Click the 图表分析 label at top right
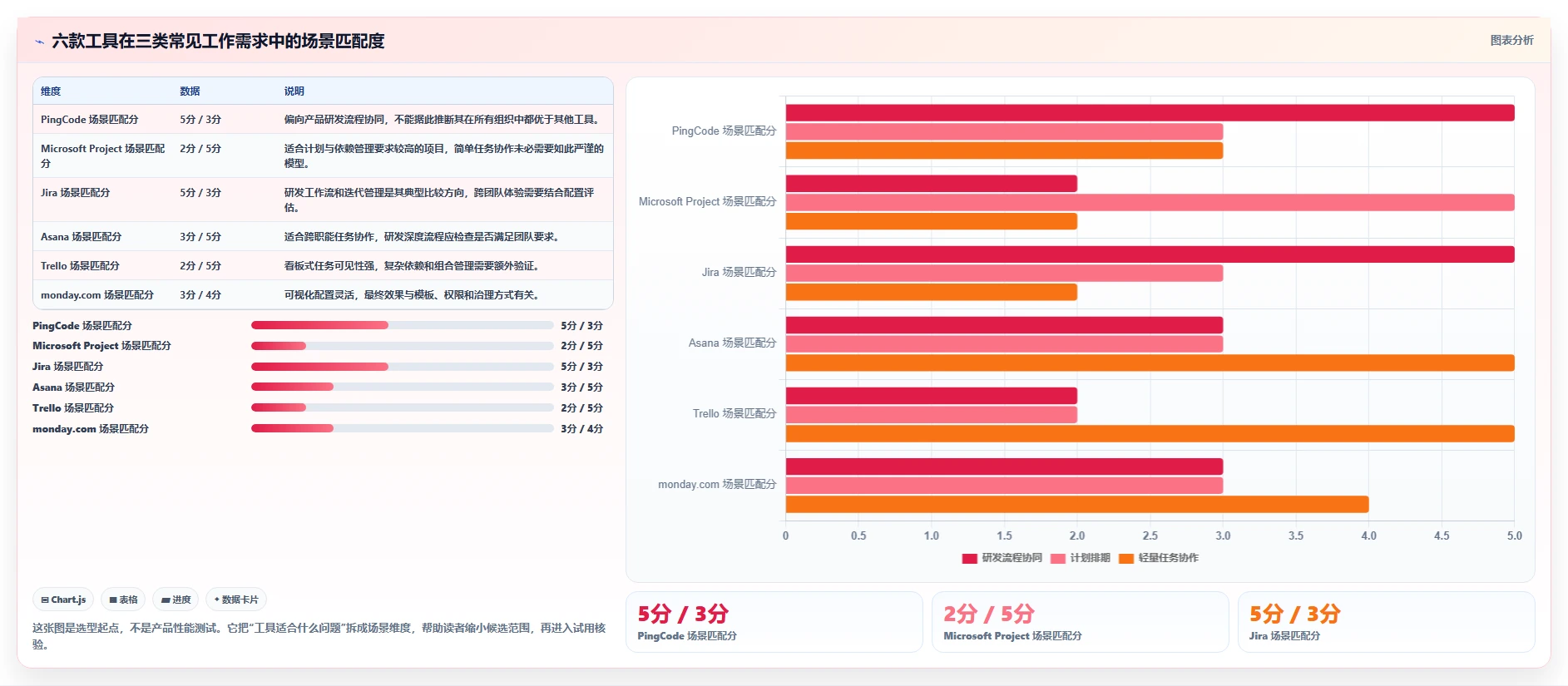1568x686 pixels. pyautogui.click(x=1511, y=40)
